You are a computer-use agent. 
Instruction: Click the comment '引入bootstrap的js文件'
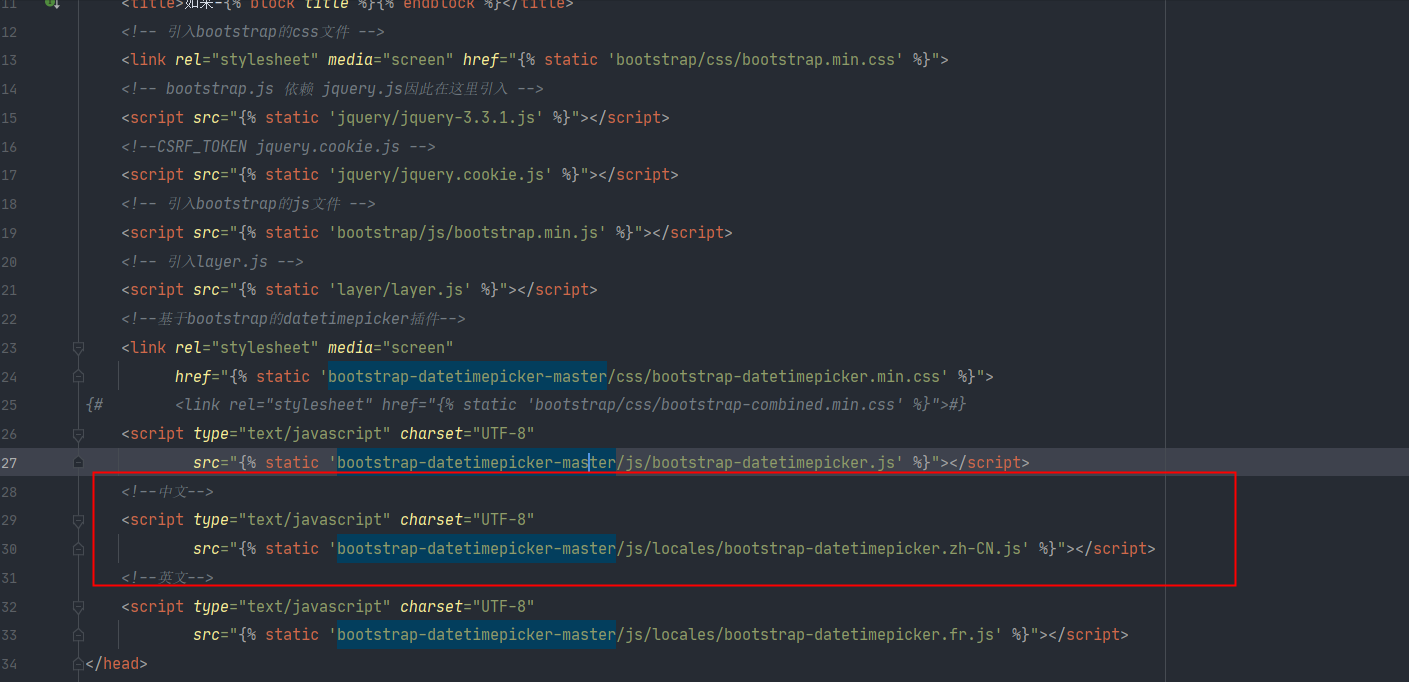tap(248, 204)
